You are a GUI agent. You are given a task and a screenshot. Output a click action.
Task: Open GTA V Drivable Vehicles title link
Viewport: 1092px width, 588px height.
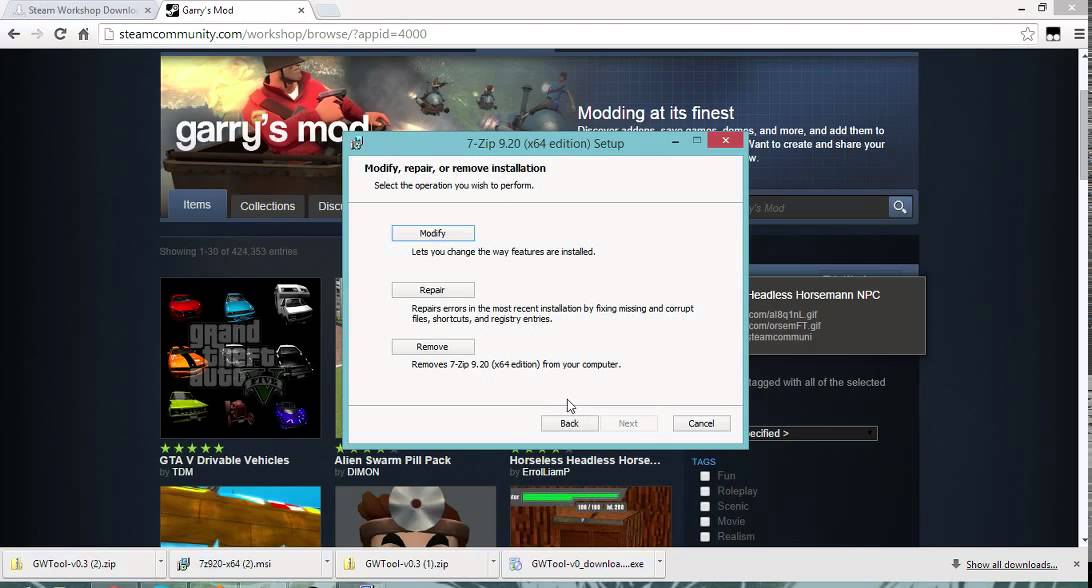tap(224, 460)
